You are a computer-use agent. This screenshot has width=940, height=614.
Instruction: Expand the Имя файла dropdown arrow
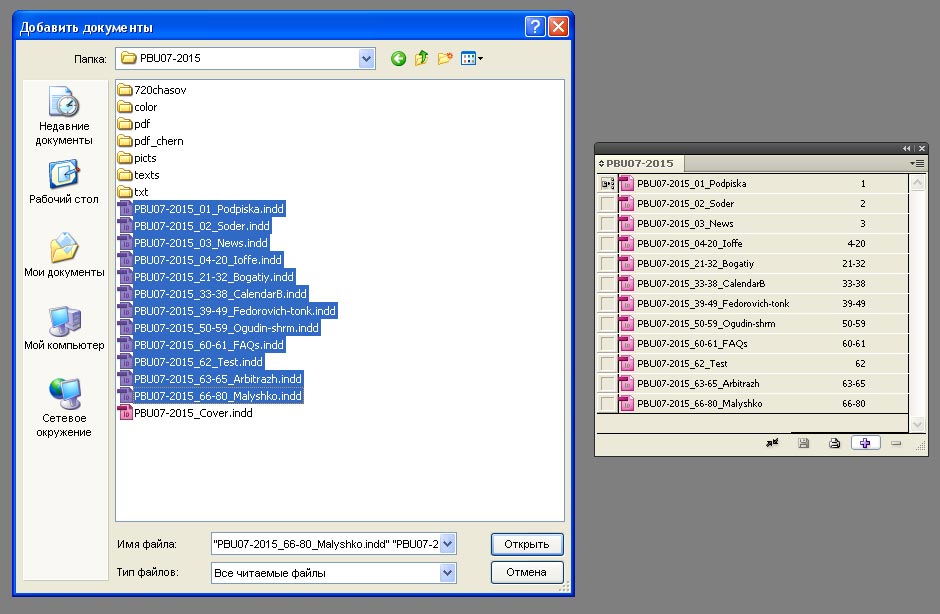[448, 544]
